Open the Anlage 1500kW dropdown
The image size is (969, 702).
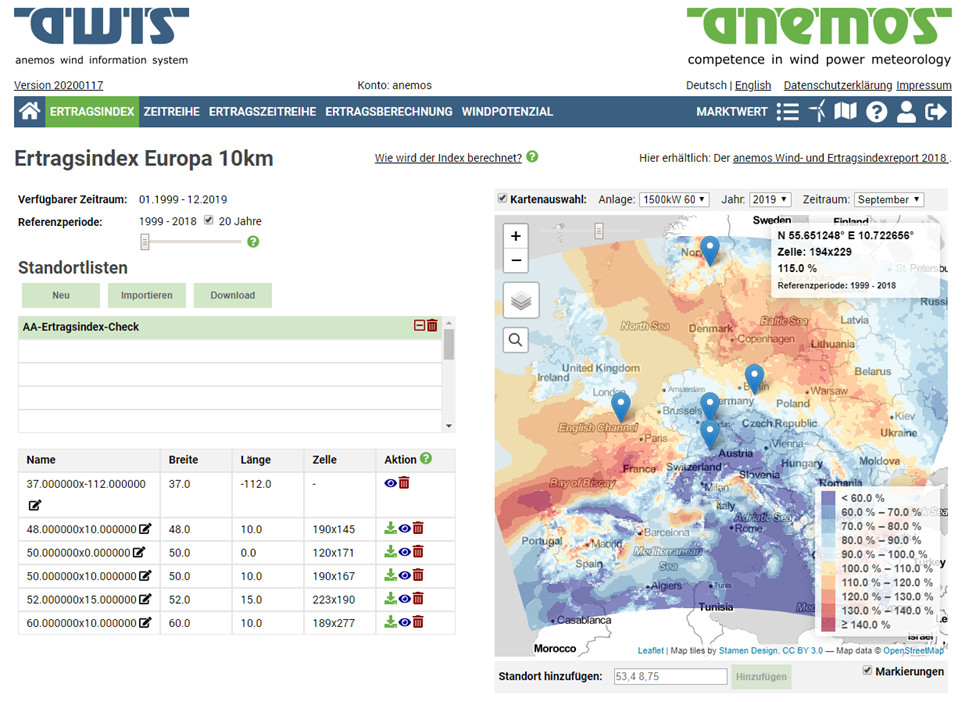pos(674,200)
